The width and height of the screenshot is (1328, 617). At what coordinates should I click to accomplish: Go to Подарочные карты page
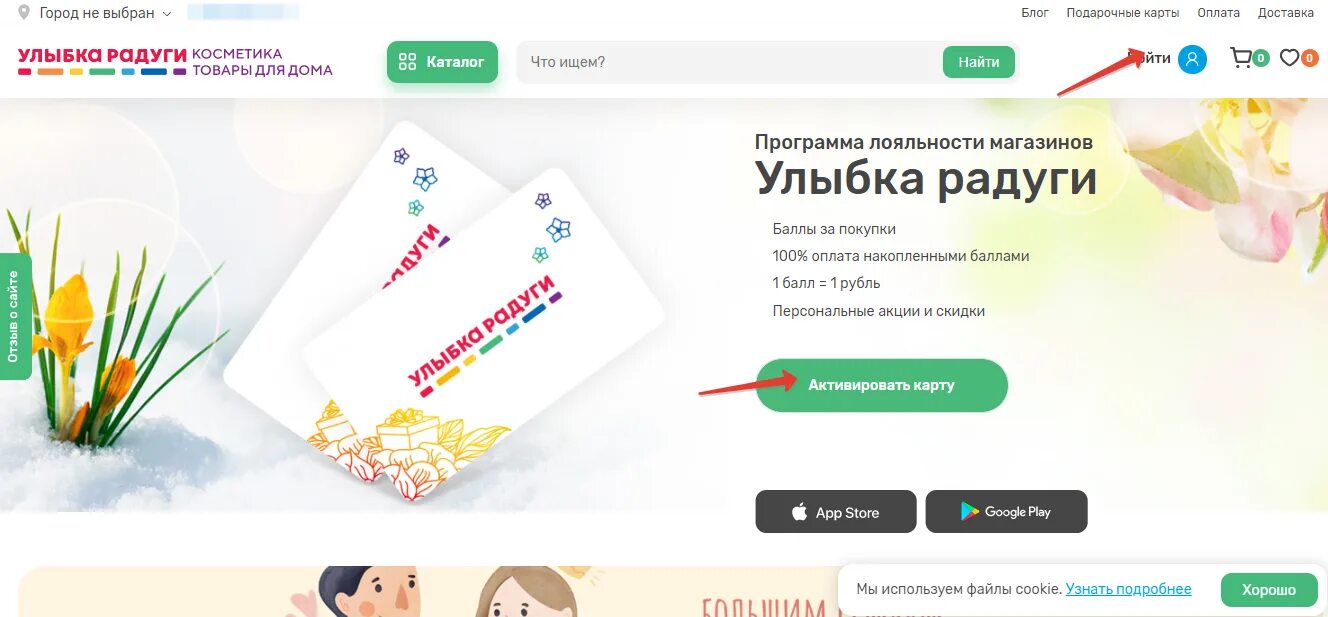(1123, 13)
